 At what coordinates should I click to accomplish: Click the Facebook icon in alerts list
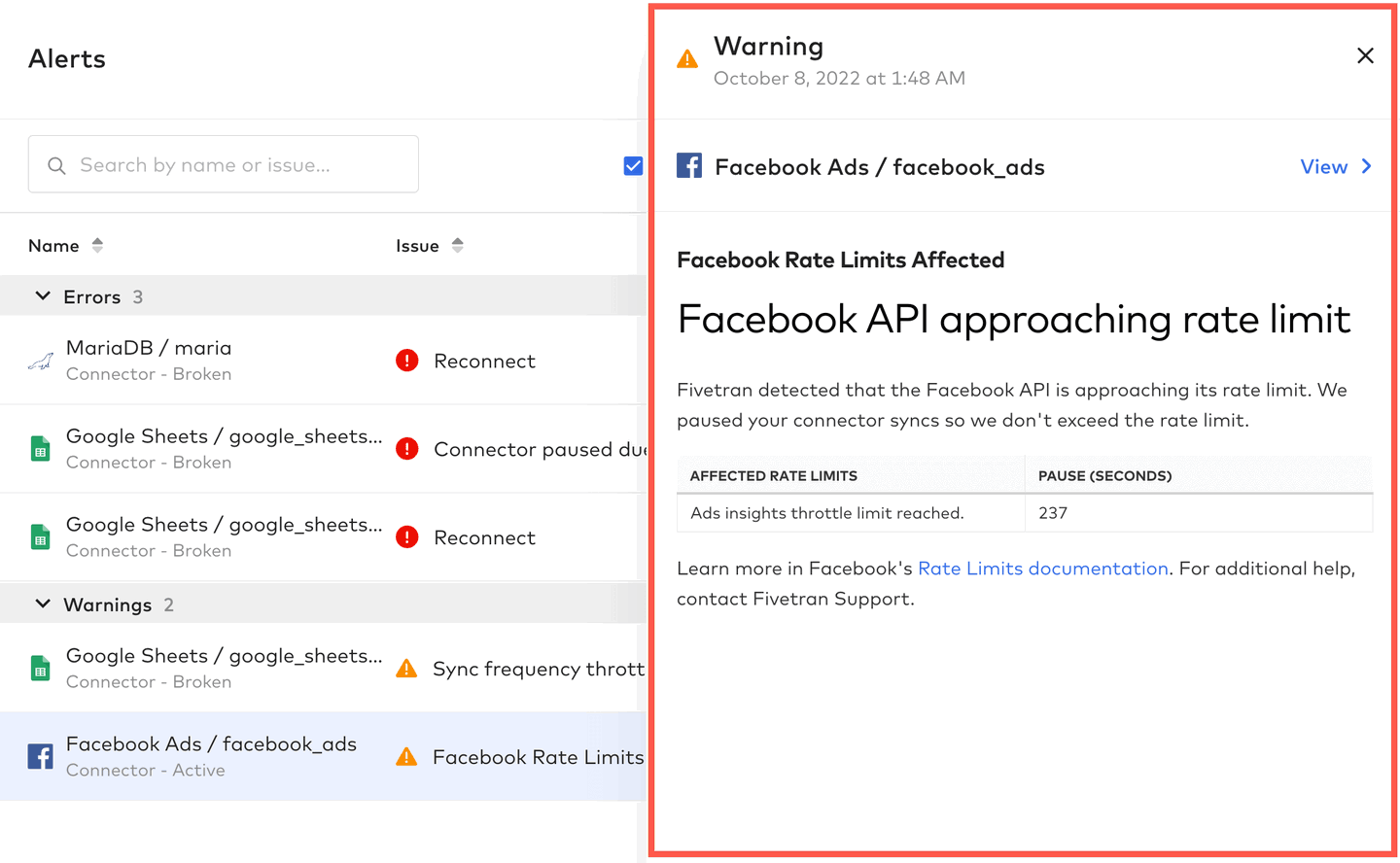coord(40,756)
